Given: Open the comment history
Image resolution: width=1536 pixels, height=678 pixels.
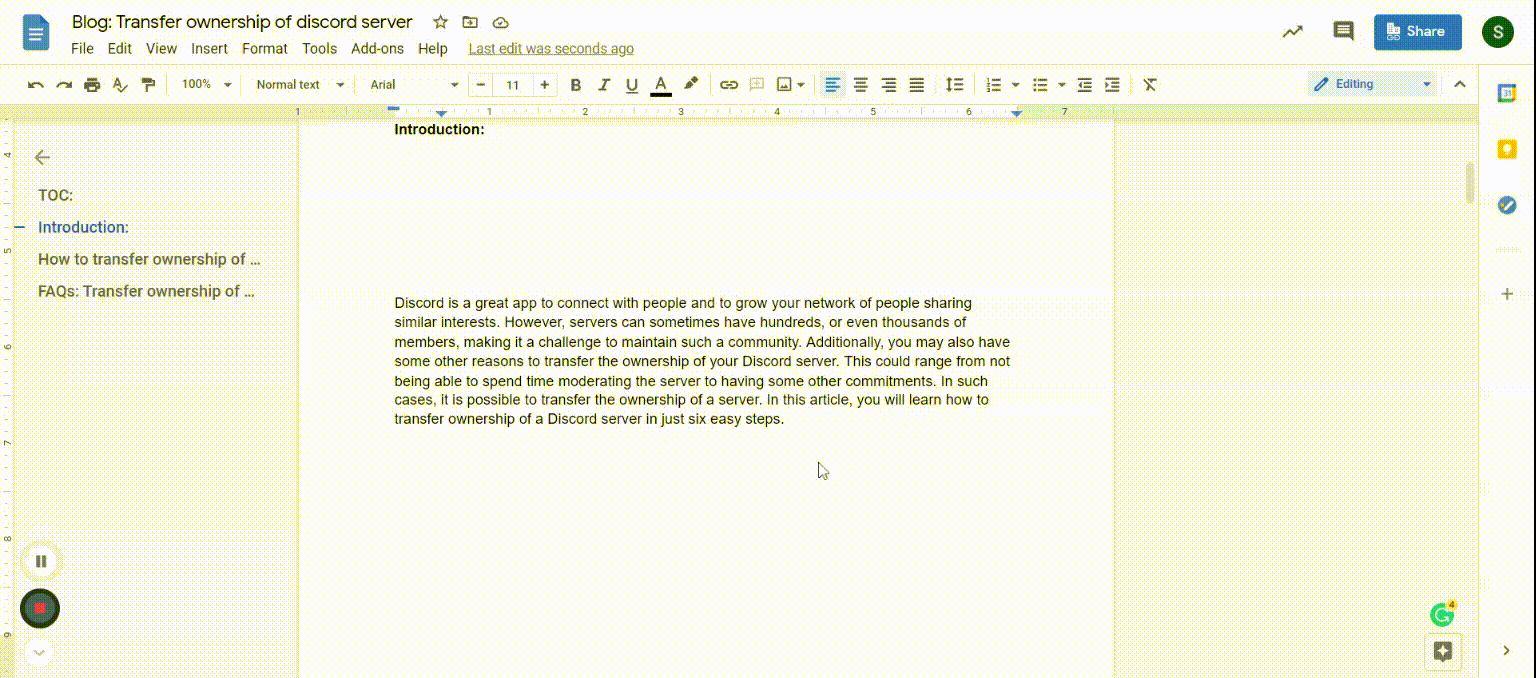Looking at the screenshot, I should coord(1343,32).
